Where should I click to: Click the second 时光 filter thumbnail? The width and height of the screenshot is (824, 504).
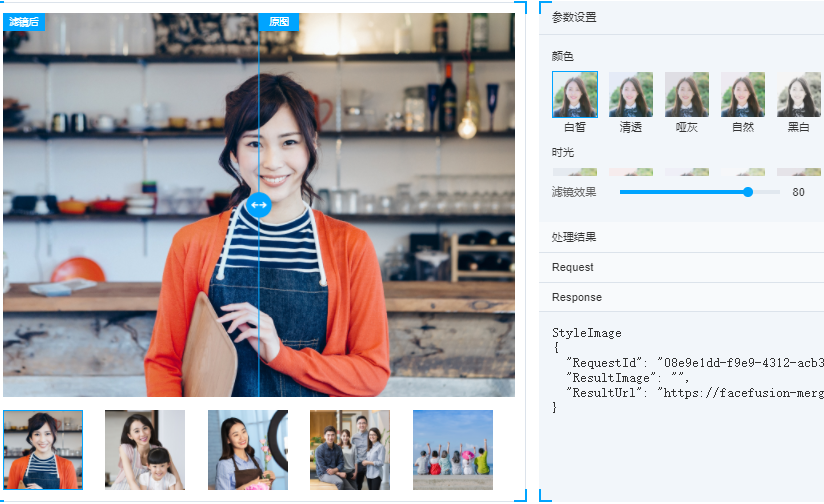click(x=631, y=172)
